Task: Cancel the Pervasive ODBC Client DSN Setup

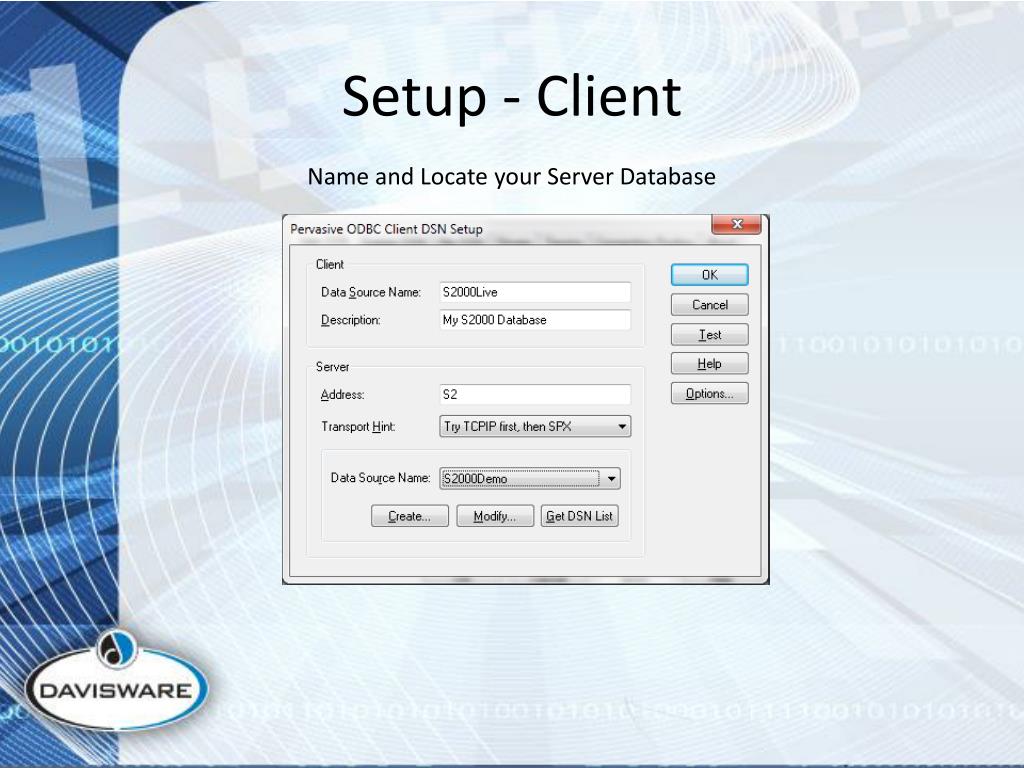Action: pyautogui.click(x=709, y=305)
